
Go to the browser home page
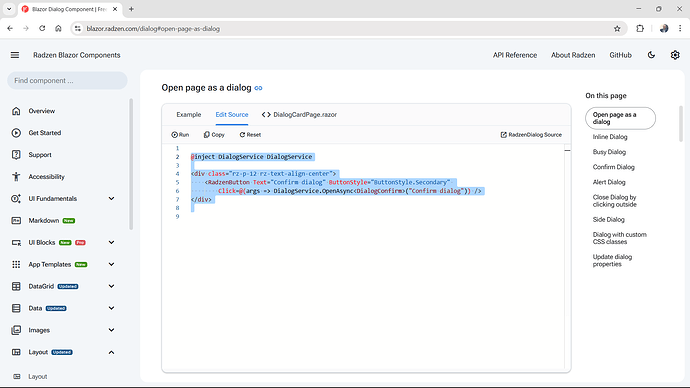click(x=58, y=29)
